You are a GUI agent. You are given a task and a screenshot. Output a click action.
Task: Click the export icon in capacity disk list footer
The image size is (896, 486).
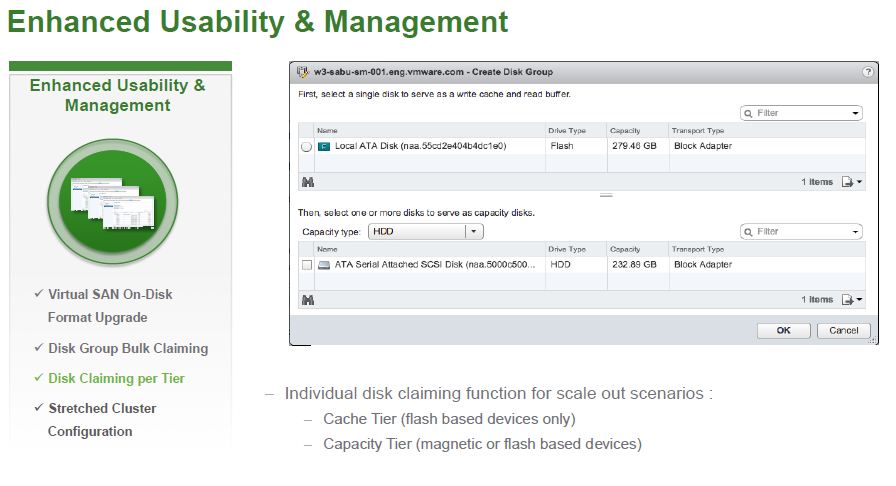coord(850,299)
